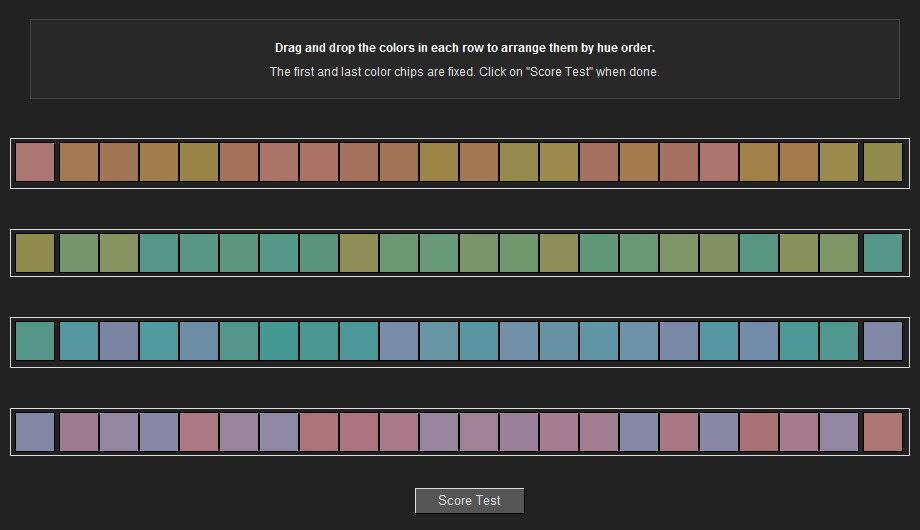Choose the lavender last chip in third row
Image resolution: width=920 pixels, height=530 pixels.
(882, 341)
